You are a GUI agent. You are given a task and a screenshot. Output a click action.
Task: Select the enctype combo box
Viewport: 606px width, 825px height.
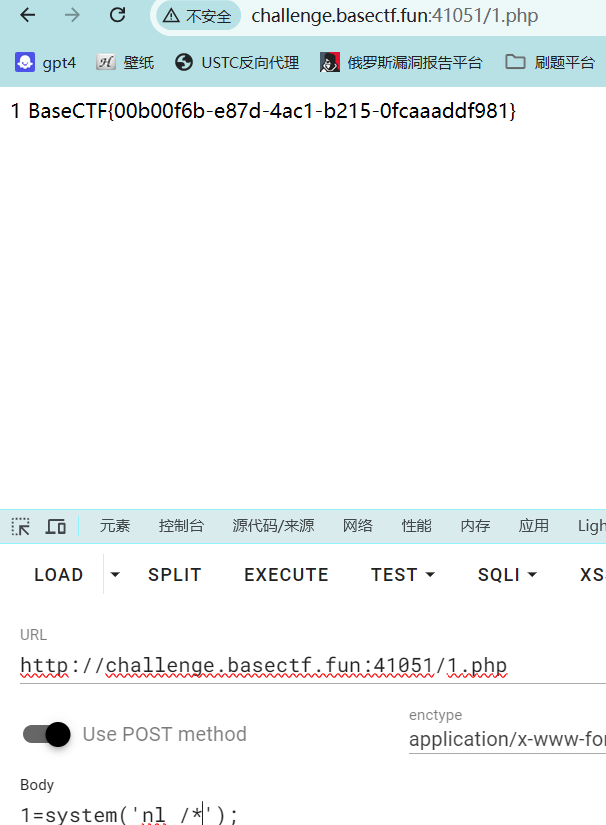pyautogui.click(x=506, y=739)
